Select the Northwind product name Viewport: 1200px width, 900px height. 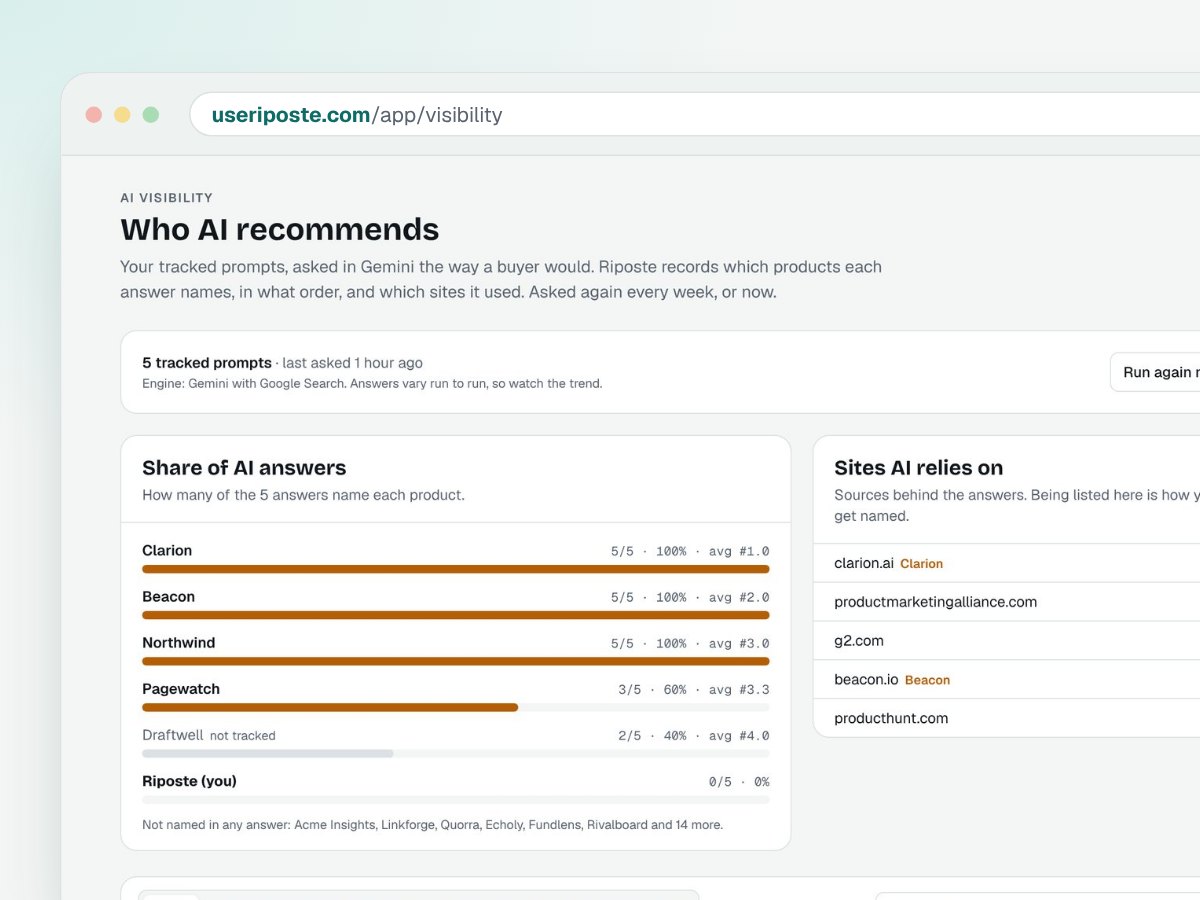click(x=179, y=643)
